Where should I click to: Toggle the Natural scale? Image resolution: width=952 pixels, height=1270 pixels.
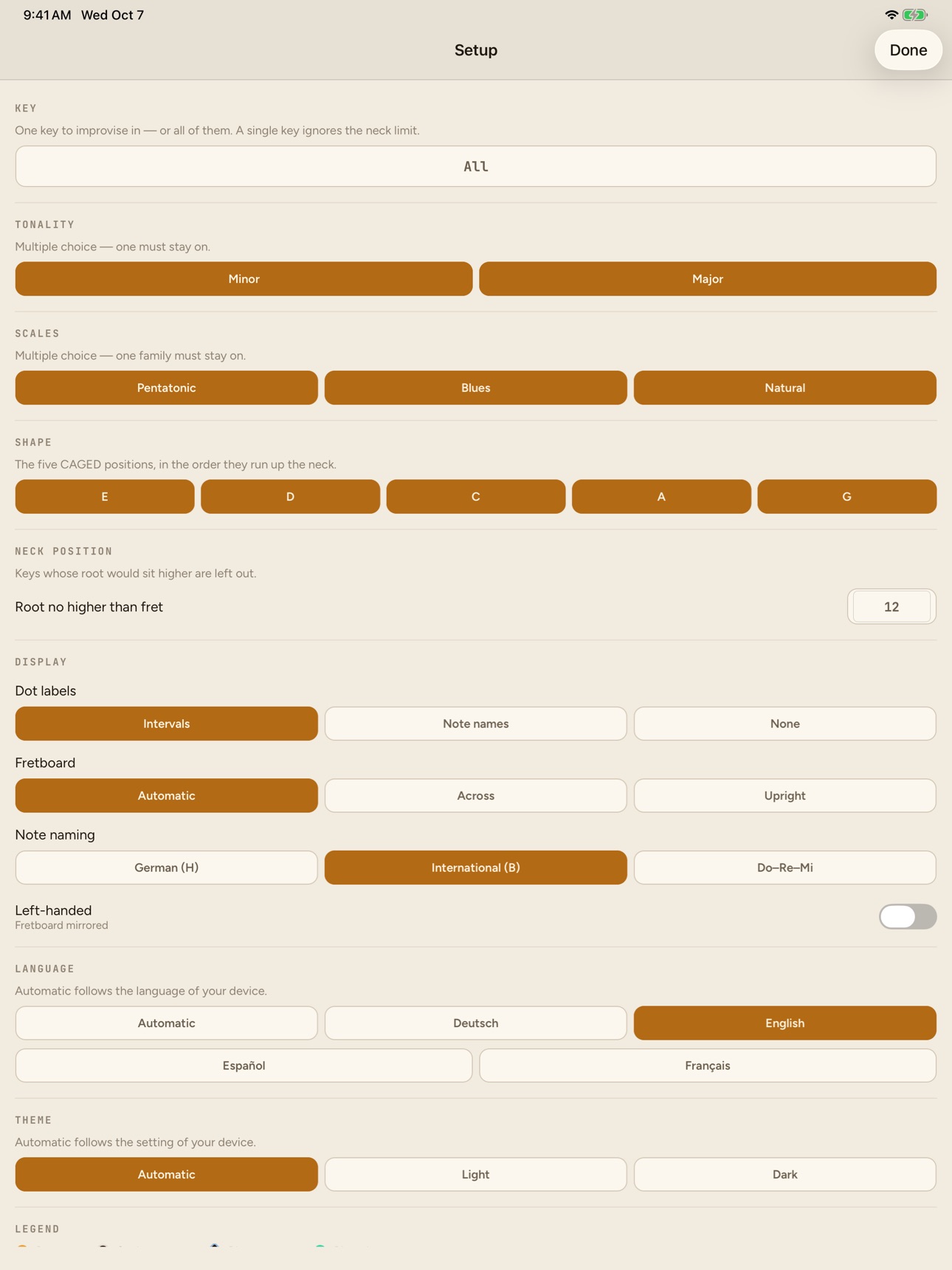click(785, 388)
